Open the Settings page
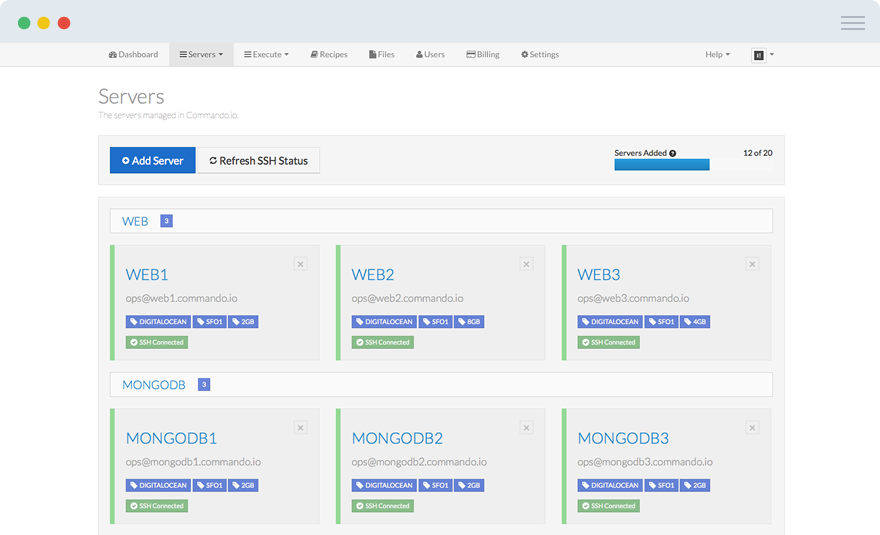880x535 pixels. click(x=540, y=54)
